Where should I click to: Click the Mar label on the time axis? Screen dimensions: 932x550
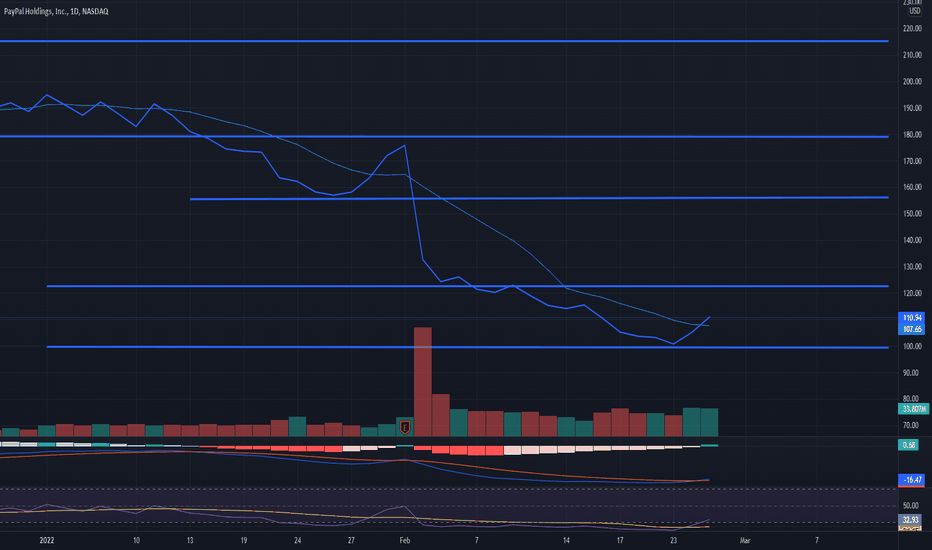coord(745,540)
